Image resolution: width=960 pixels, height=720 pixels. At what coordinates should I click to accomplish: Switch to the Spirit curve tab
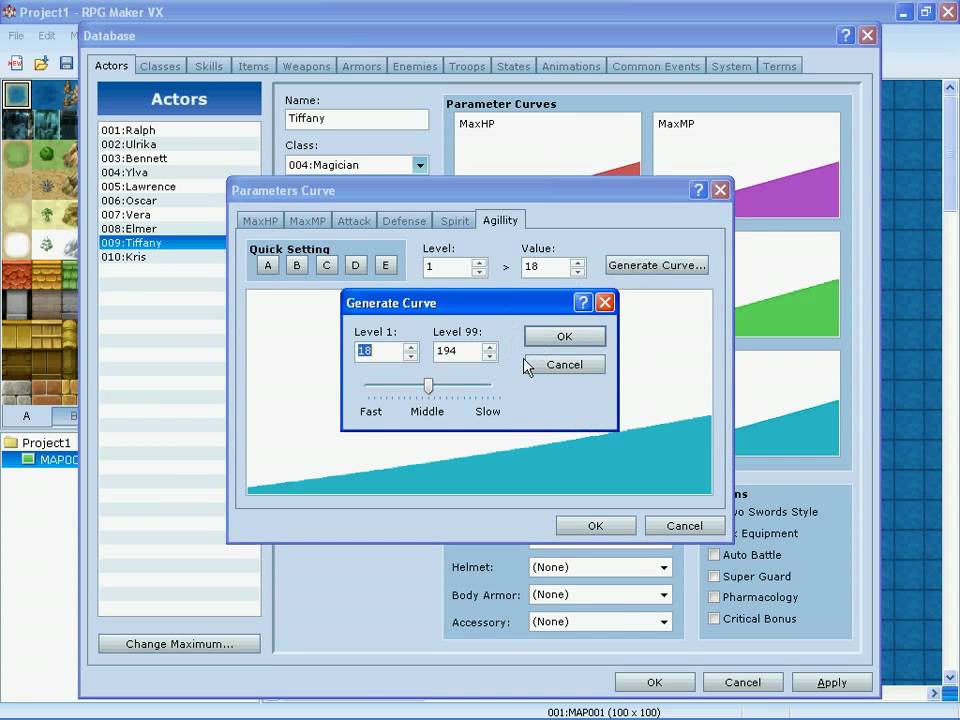[454, 221]
